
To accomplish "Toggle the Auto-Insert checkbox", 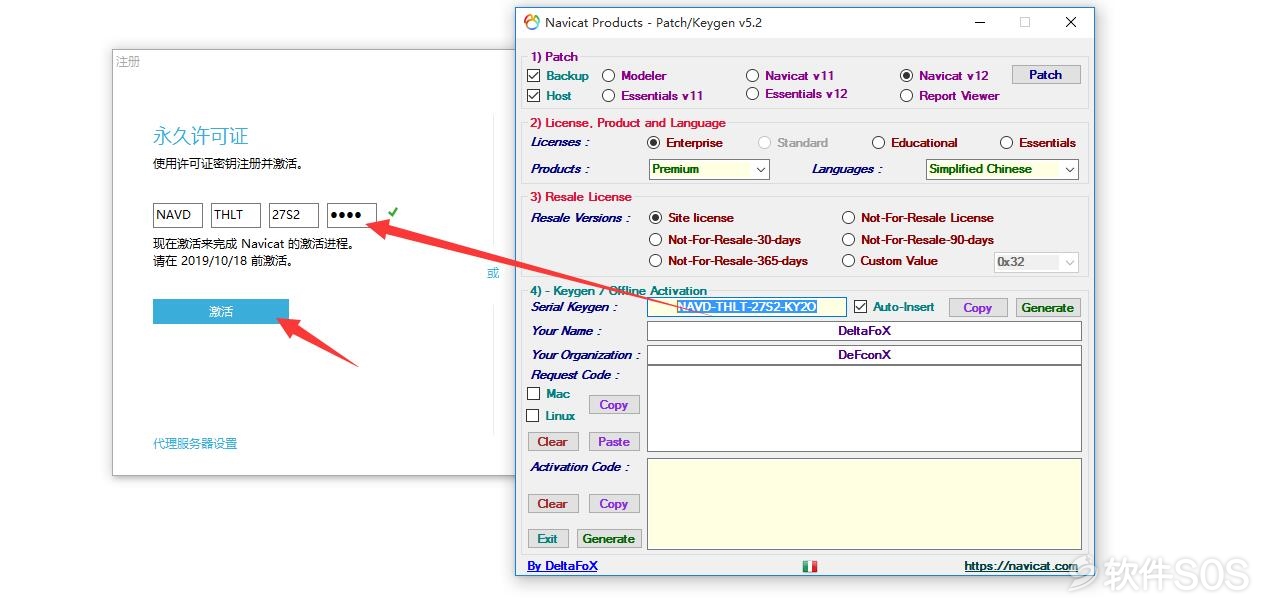I will [860, 307].
